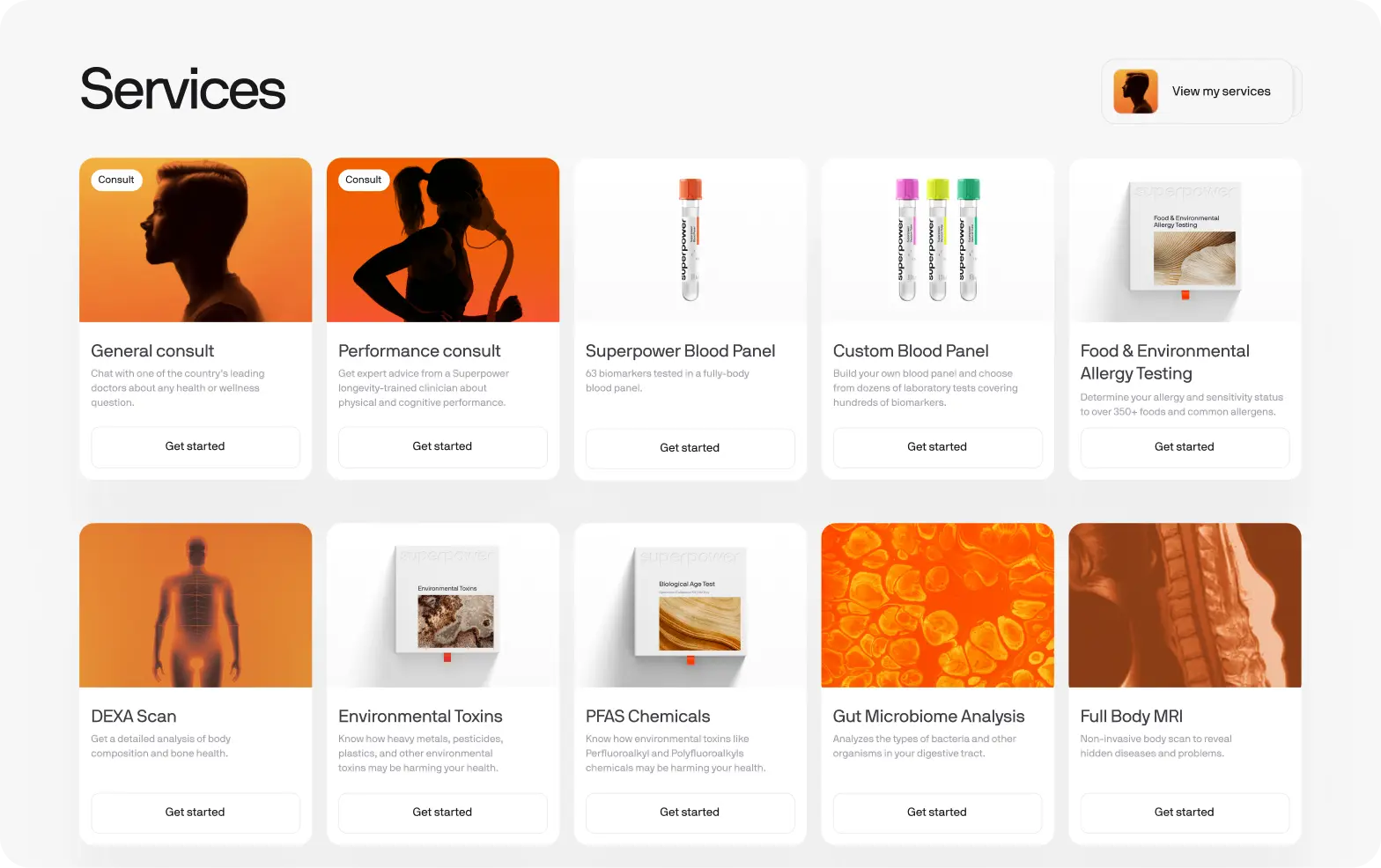Click the Consult tag on Performance consult

pyautogui.click(x=363, y=180)
